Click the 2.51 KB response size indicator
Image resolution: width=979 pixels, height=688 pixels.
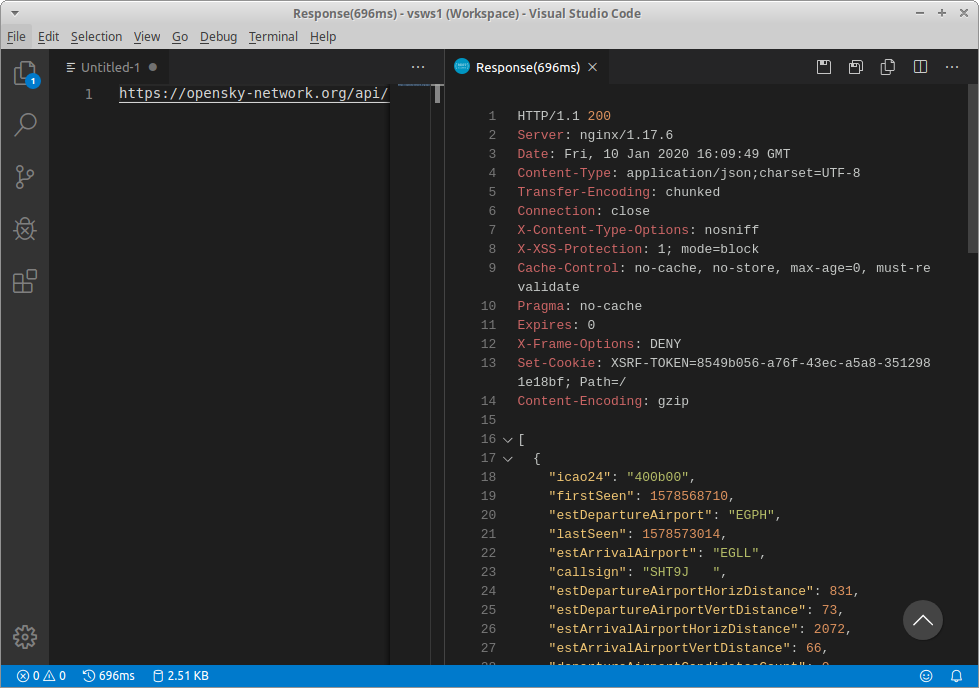(180, 675)
